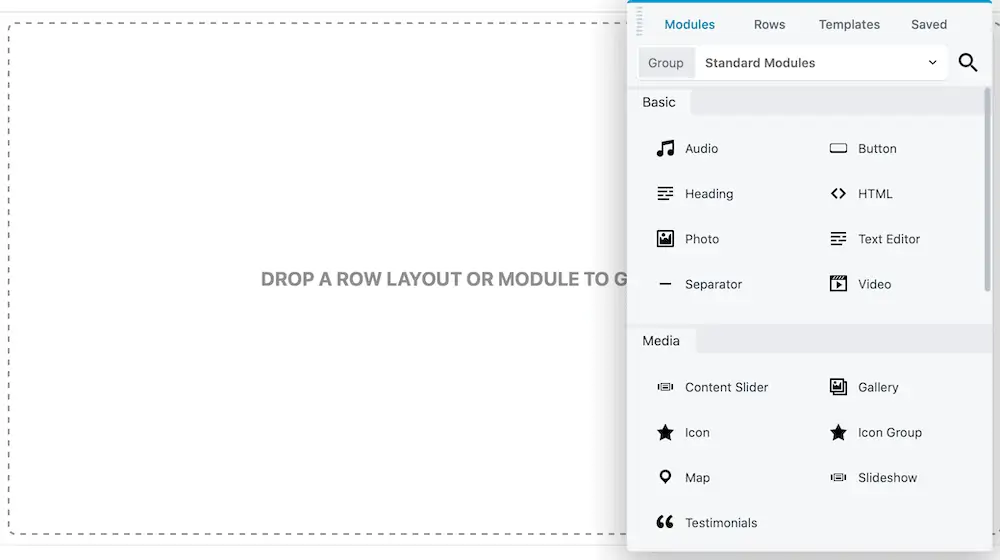
Task: Choose the Text Editor module icon
Action: click(x=838, y=239)
